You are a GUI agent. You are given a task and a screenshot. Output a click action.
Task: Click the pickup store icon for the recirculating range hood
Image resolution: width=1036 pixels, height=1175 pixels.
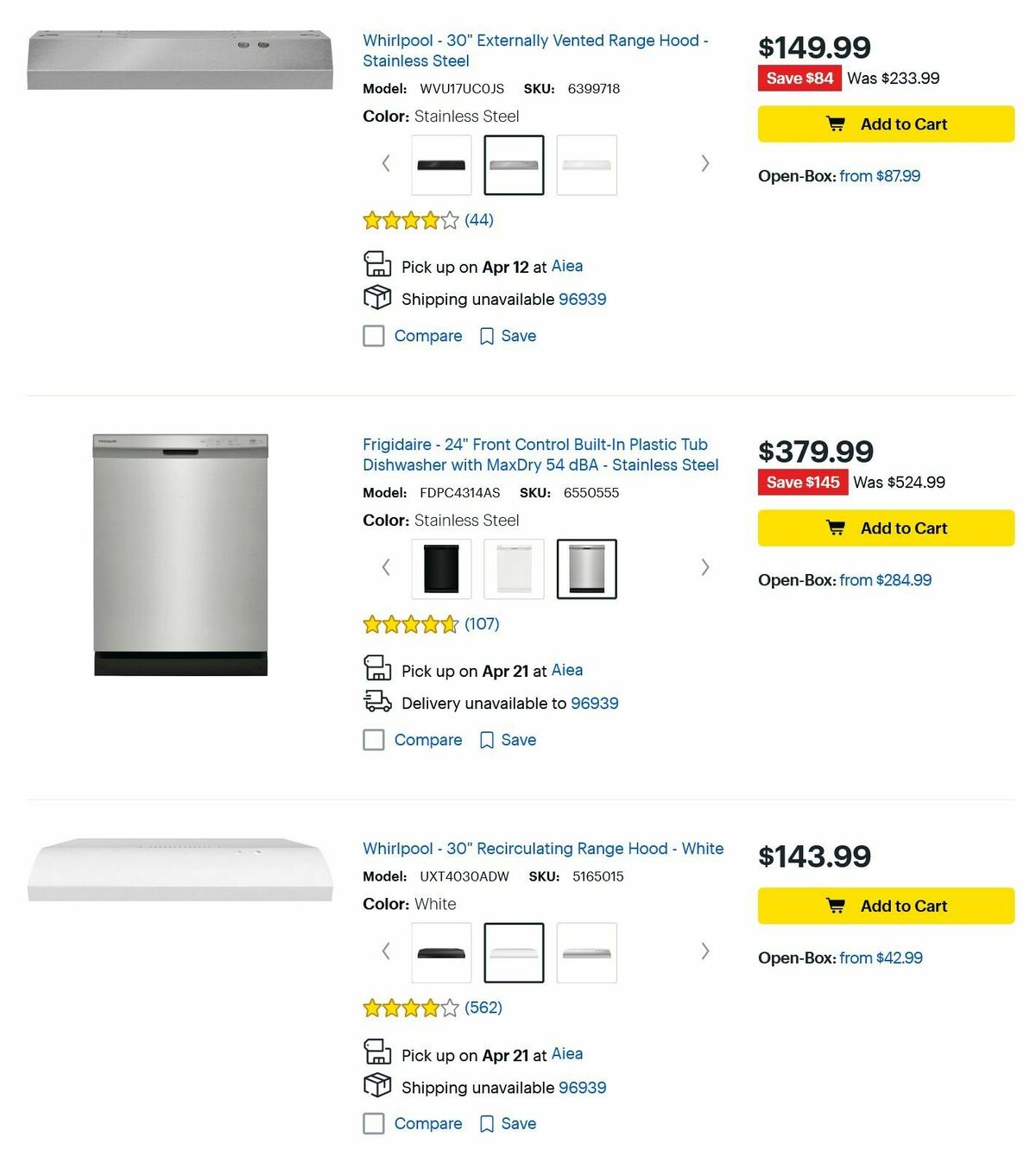pyautogui.click(x=377, y=1052)
